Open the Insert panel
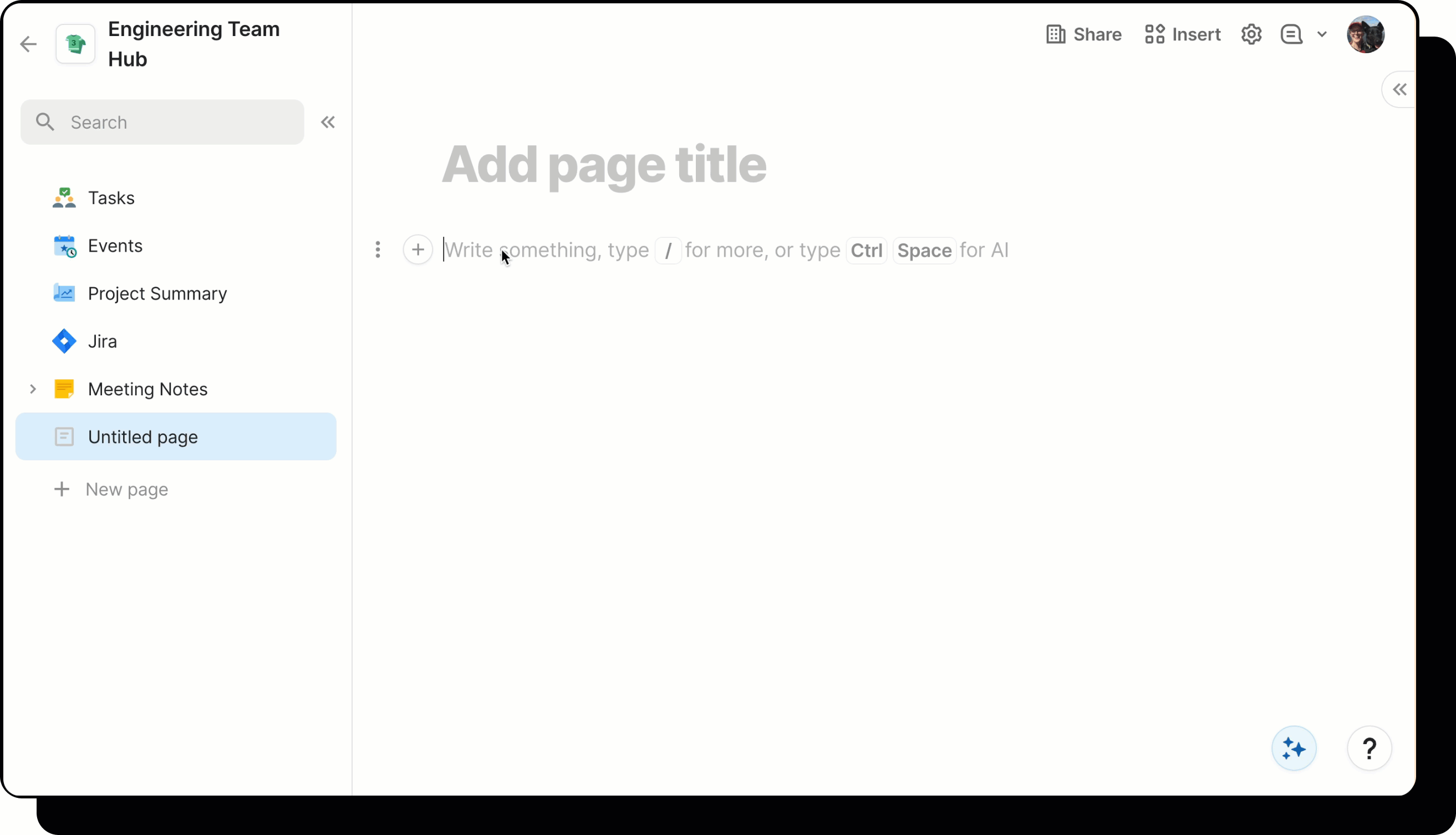The image size is (1456, 835). (x=1183, y=34)
